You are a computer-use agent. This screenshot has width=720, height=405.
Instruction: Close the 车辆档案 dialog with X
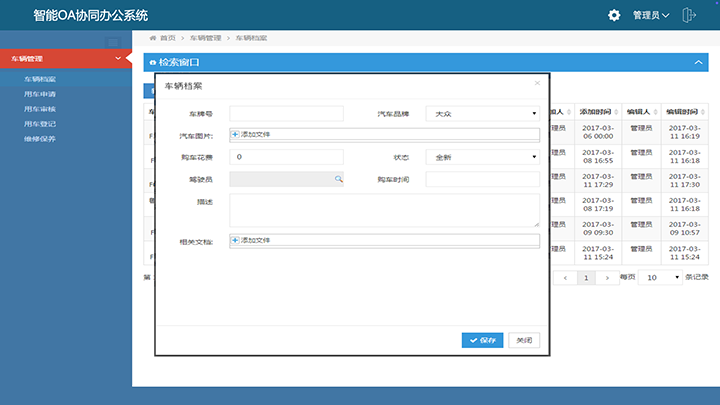537,83
